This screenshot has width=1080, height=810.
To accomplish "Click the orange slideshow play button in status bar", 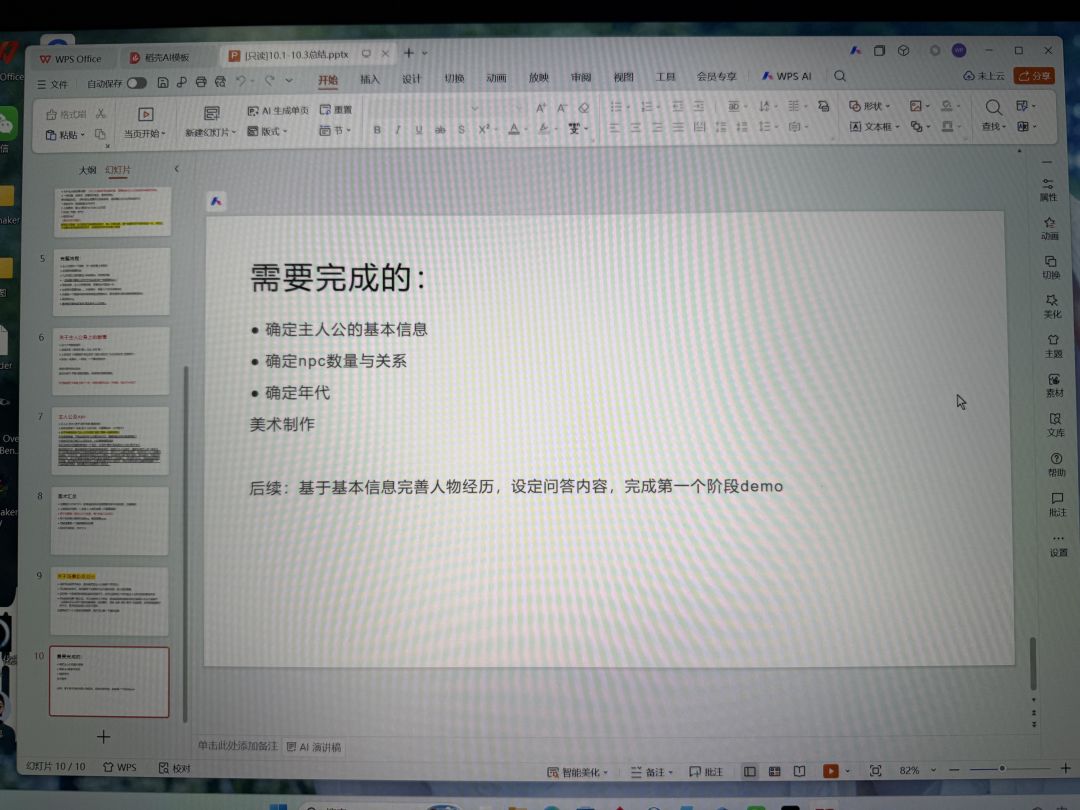I will [x=831, y=771].
